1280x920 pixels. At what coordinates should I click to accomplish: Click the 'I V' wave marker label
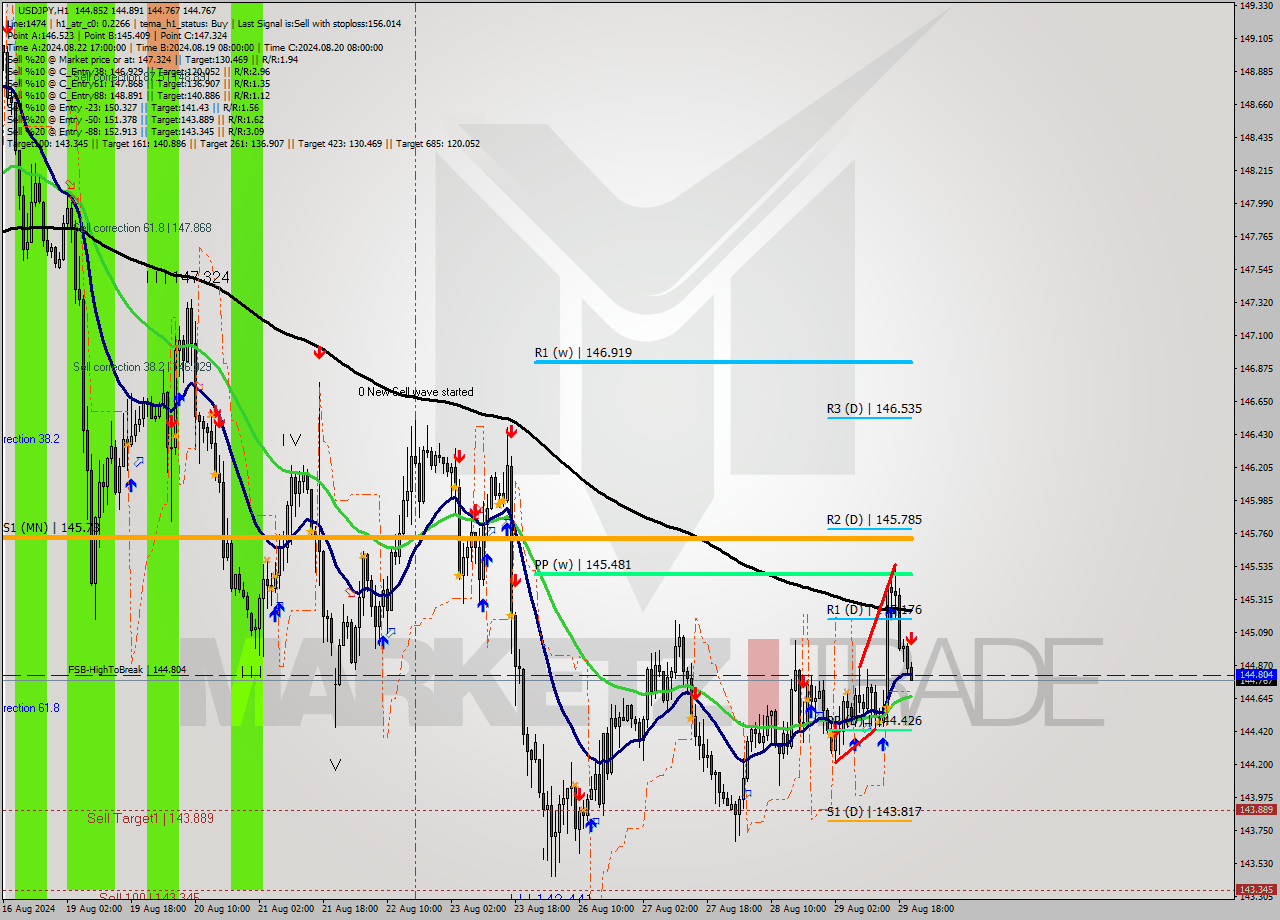pos(291,439)
